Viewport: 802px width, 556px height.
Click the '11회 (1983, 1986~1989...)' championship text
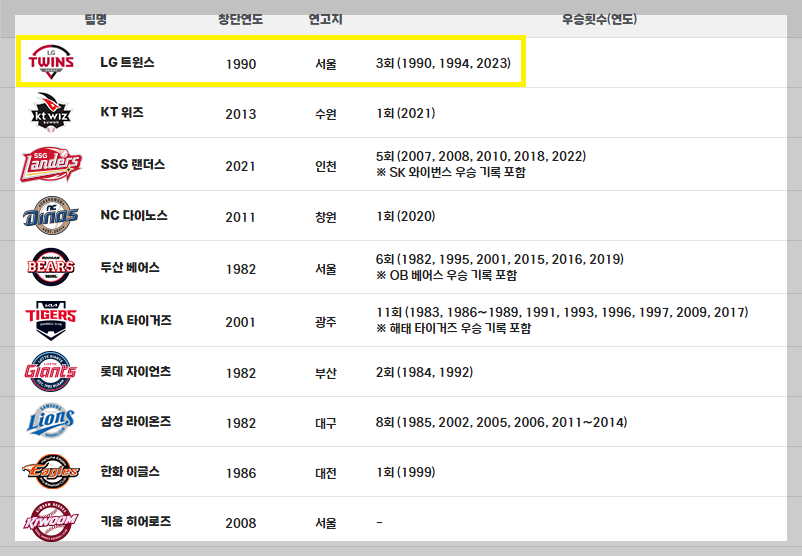[x=562, y=312]
